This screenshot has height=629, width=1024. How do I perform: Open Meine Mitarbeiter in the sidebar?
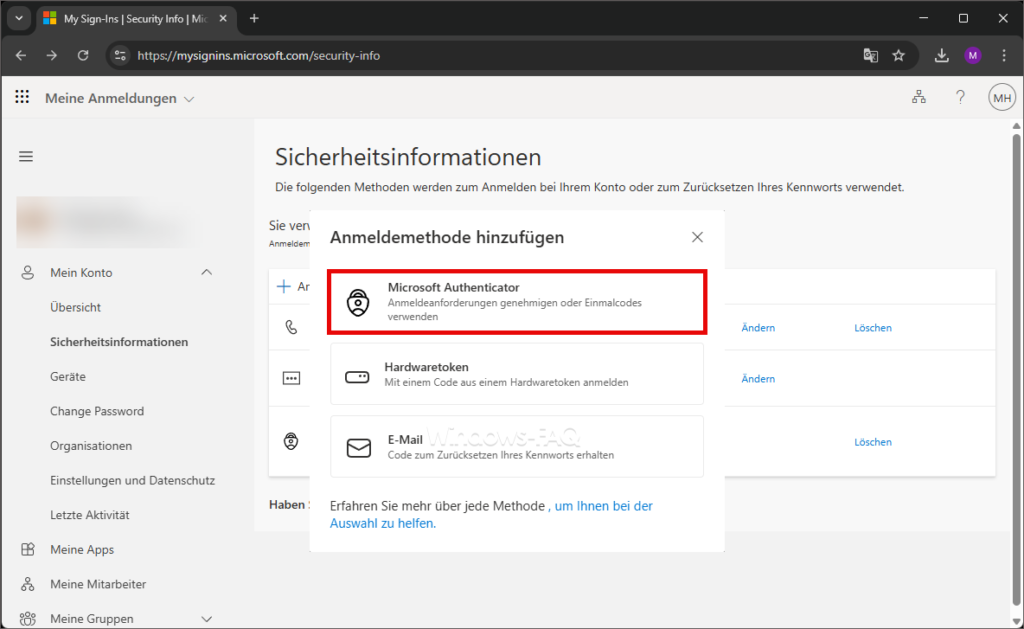[98, 584]
